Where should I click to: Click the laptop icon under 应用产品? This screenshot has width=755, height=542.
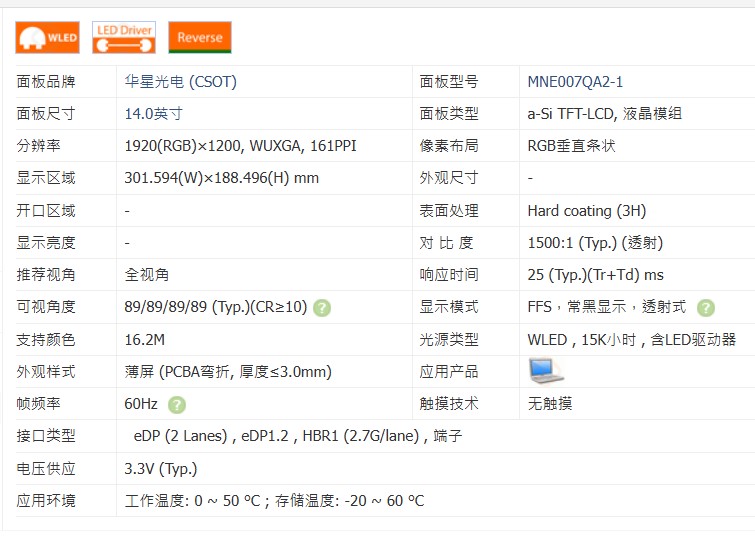point(546,371)
